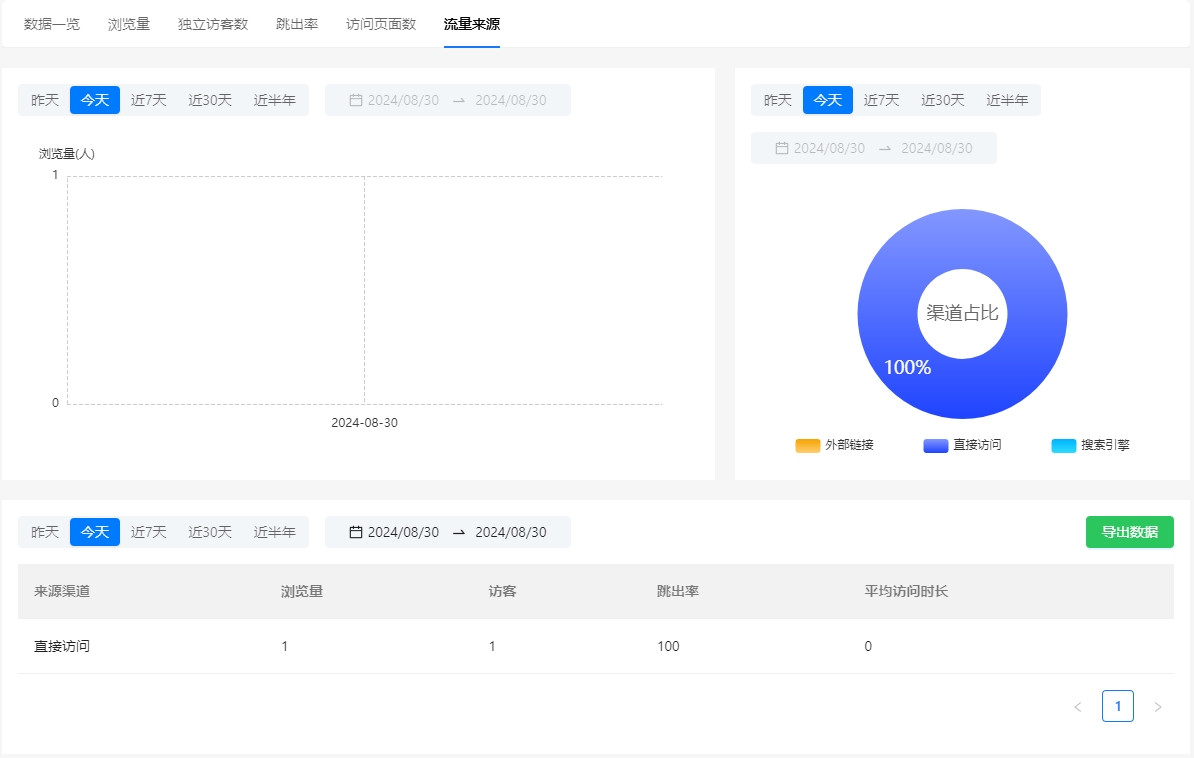Select 昨天 in line chart panel
This screenshot has height=758, width=1194.
pos(45,100)
